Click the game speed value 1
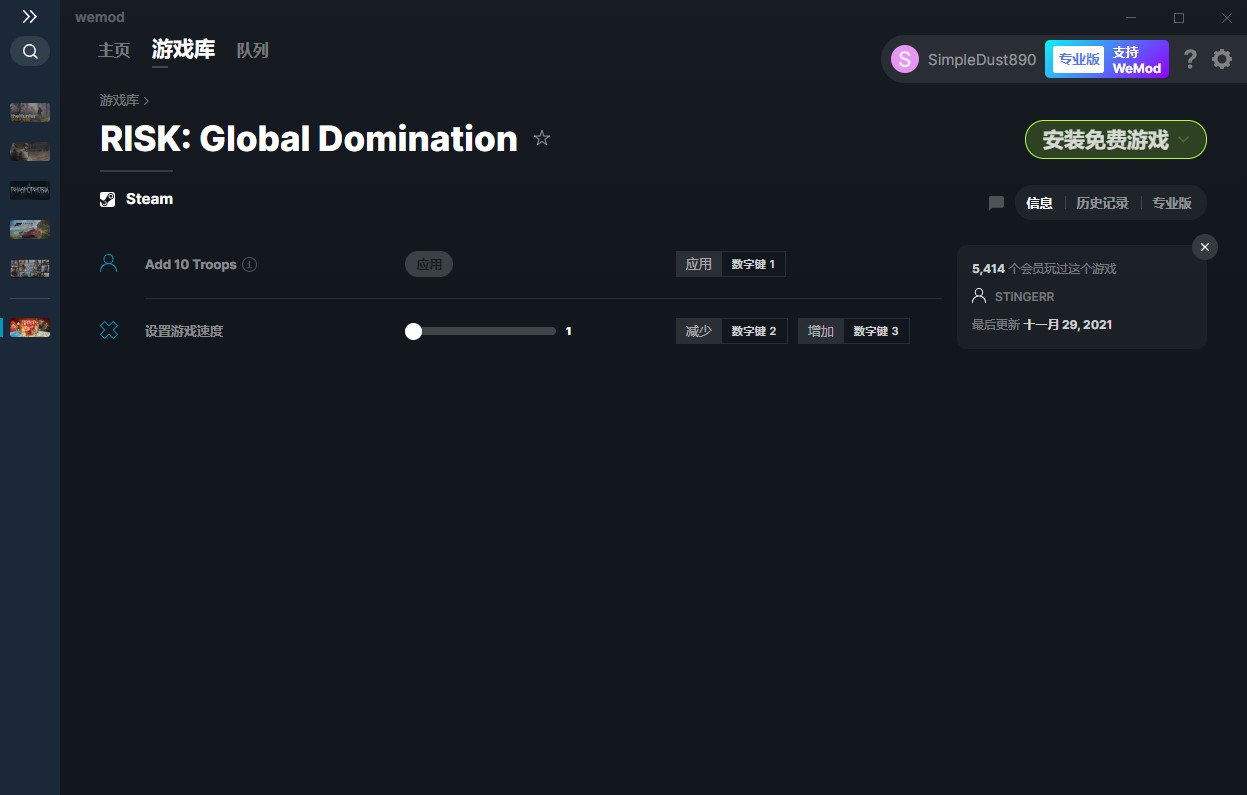The width and height of the screenshot is (1247, 795). click(569, 331)
